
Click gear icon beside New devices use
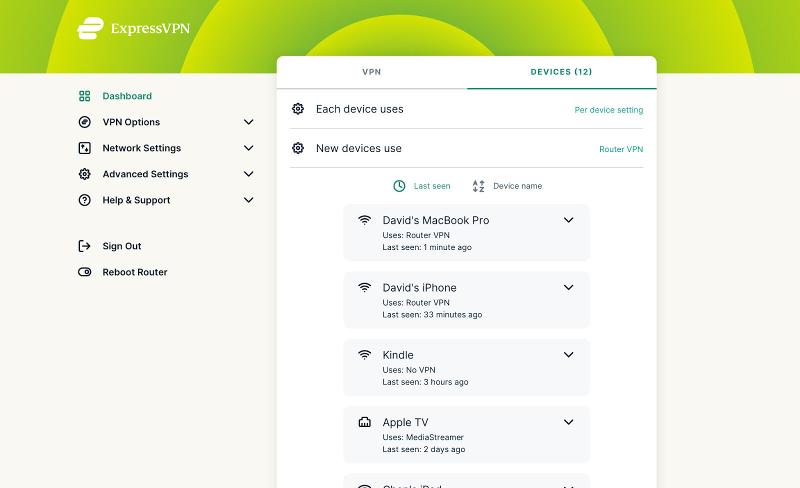(298, 148)
